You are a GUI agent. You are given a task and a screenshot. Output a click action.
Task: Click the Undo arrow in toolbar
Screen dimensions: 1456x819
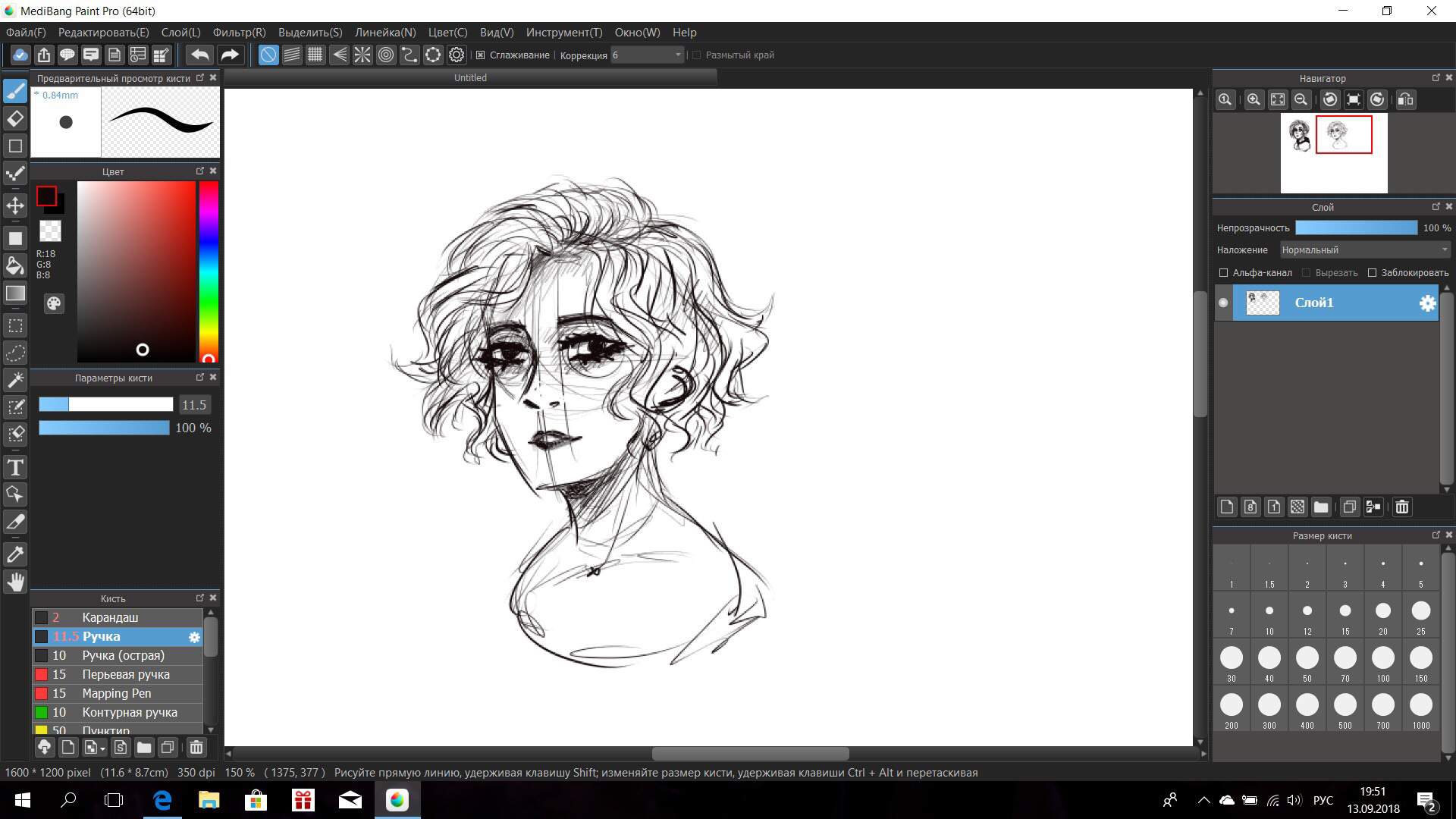200,55
